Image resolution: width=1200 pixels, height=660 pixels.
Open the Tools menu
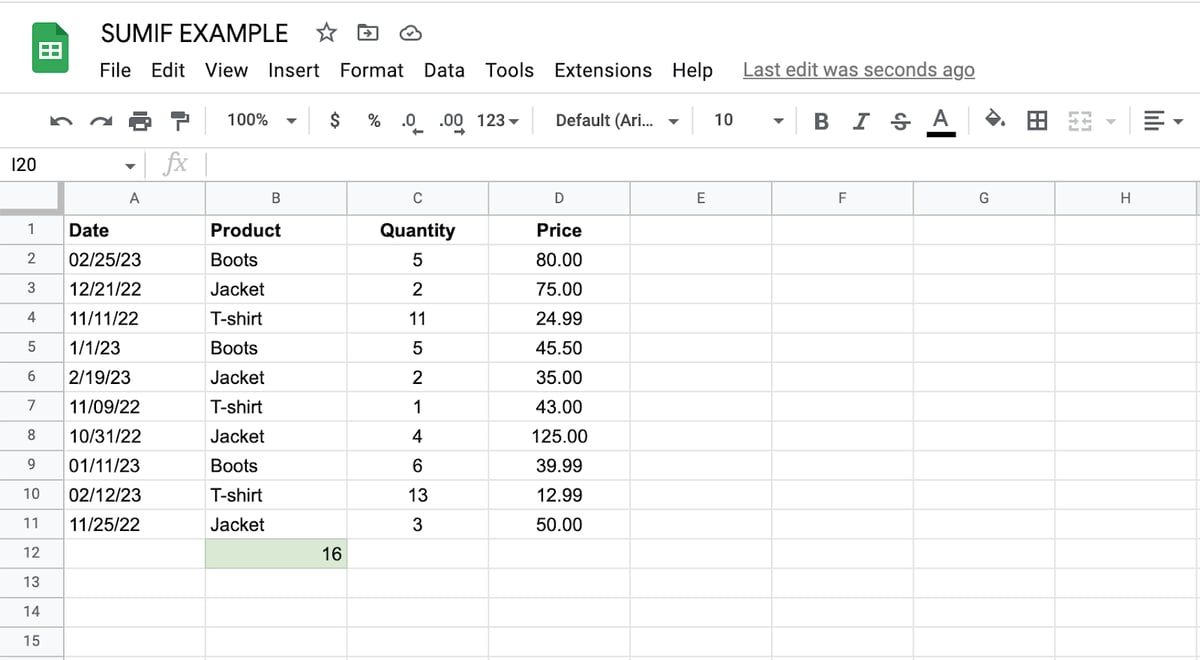pyautogui.click(x=510, y=71)
